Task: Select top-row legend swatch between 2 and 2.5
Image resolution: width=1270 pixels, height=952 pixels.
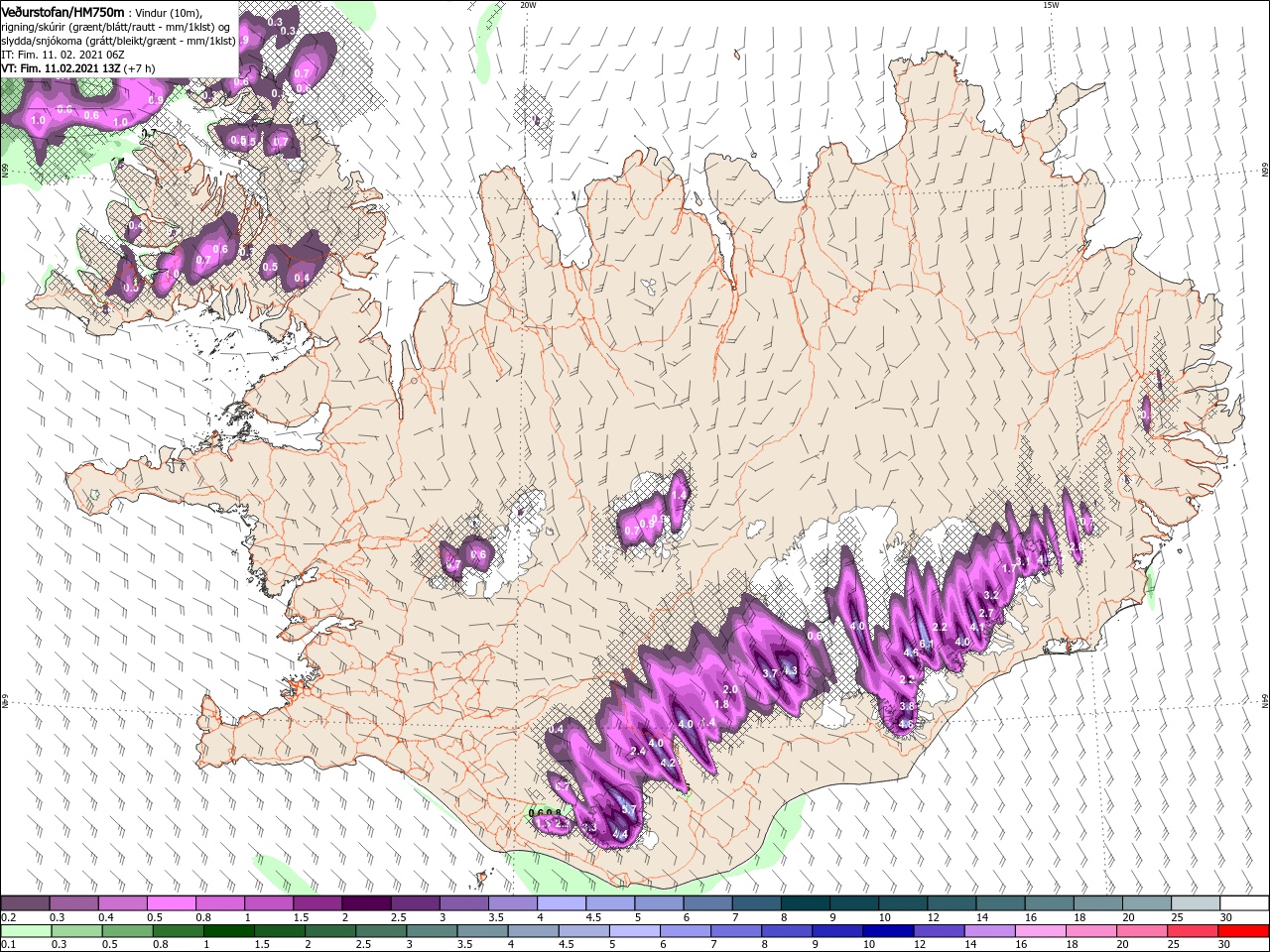Action: coord(366,903)
